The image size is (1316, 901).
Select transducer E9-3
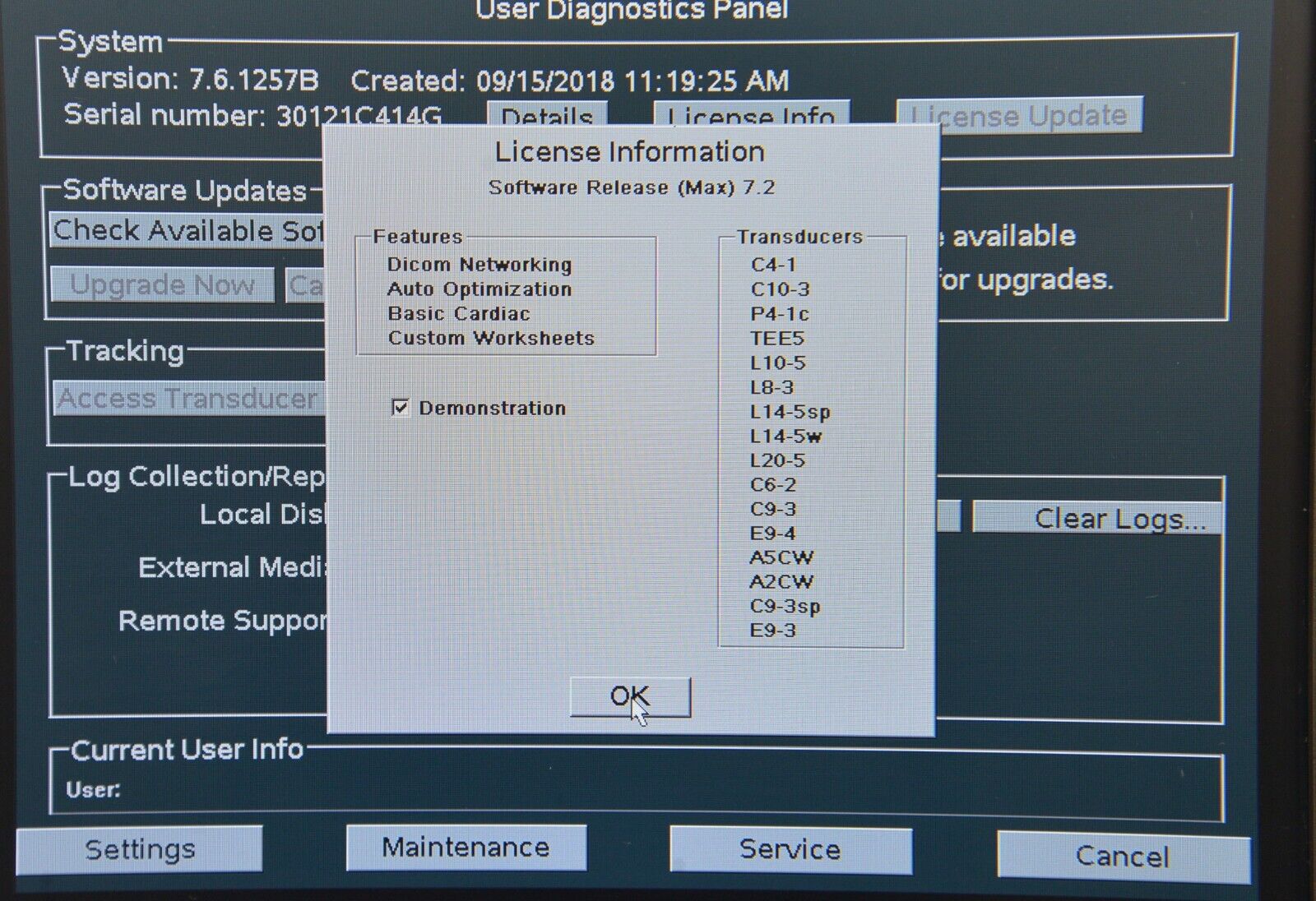[x=772, y=631]
